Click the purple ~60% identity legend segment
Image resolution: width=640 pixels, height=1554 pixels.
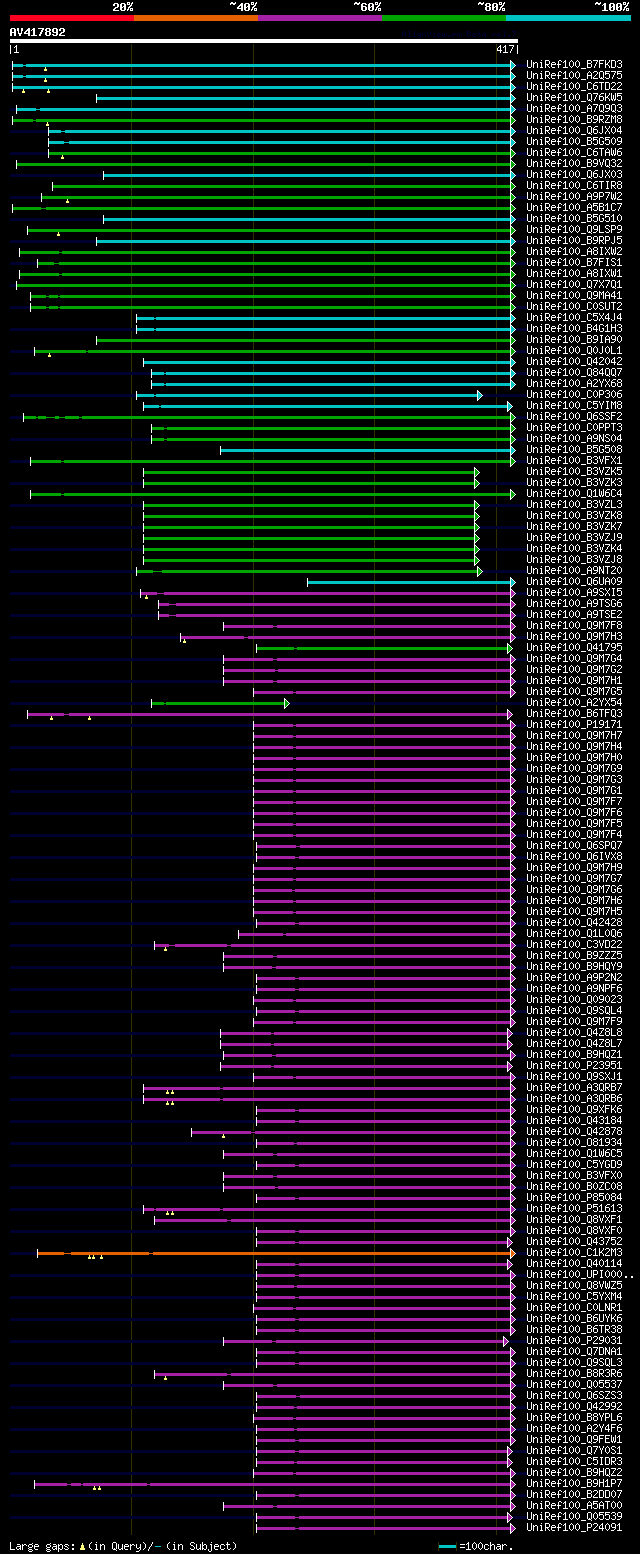pos(320,18)
